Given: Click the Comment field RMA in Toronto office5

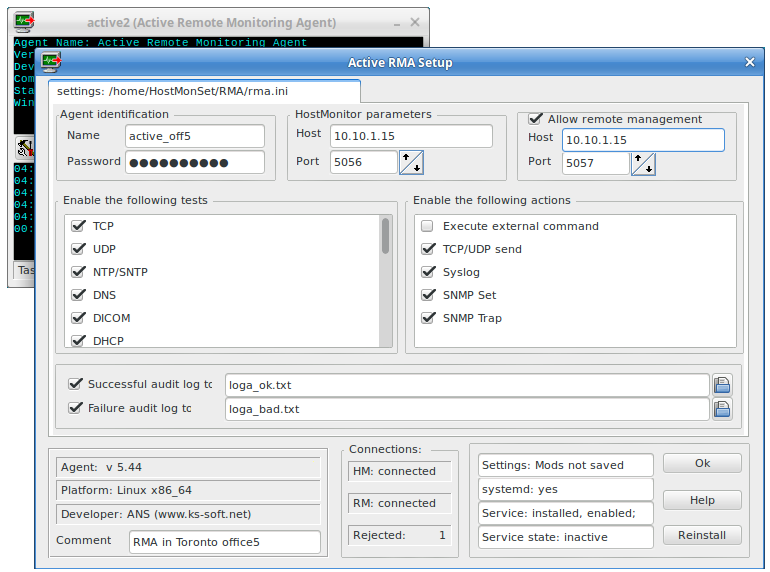Looking at the screenshot, I should point(225,542).
